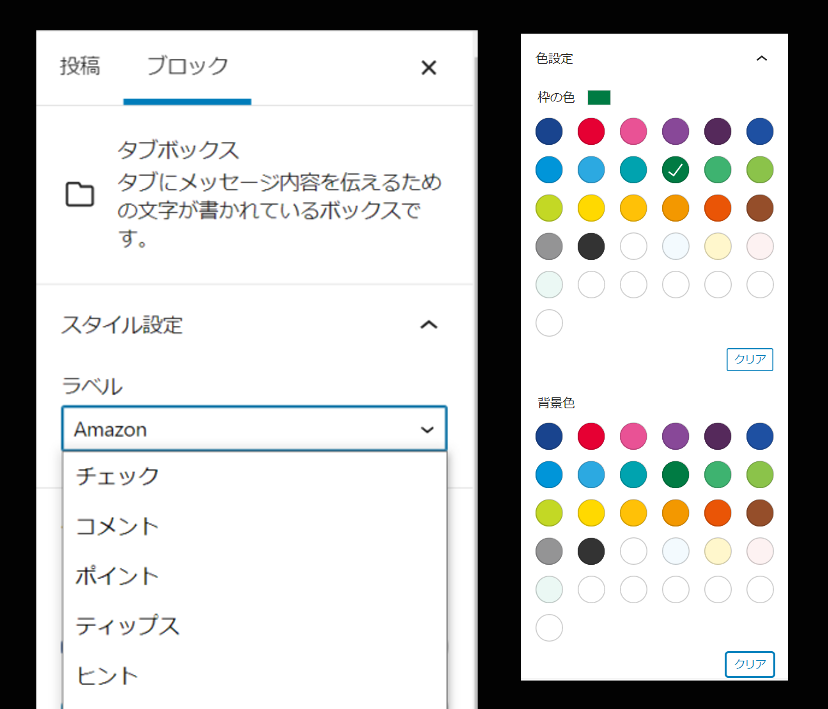Pick brown in 枠の色 palette

point(760,208)
